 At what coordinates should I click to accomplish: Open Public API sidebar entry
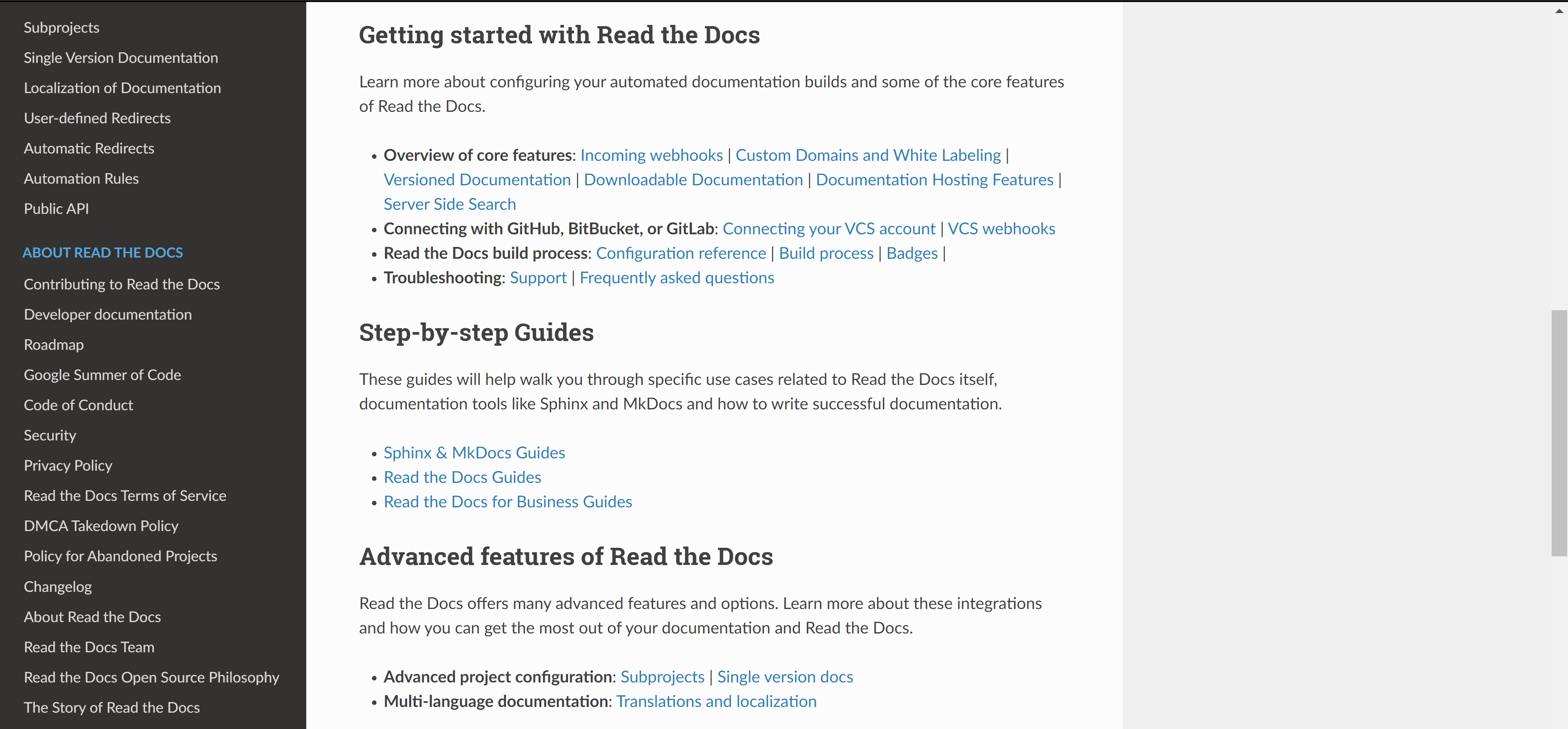tap(56, 209)
